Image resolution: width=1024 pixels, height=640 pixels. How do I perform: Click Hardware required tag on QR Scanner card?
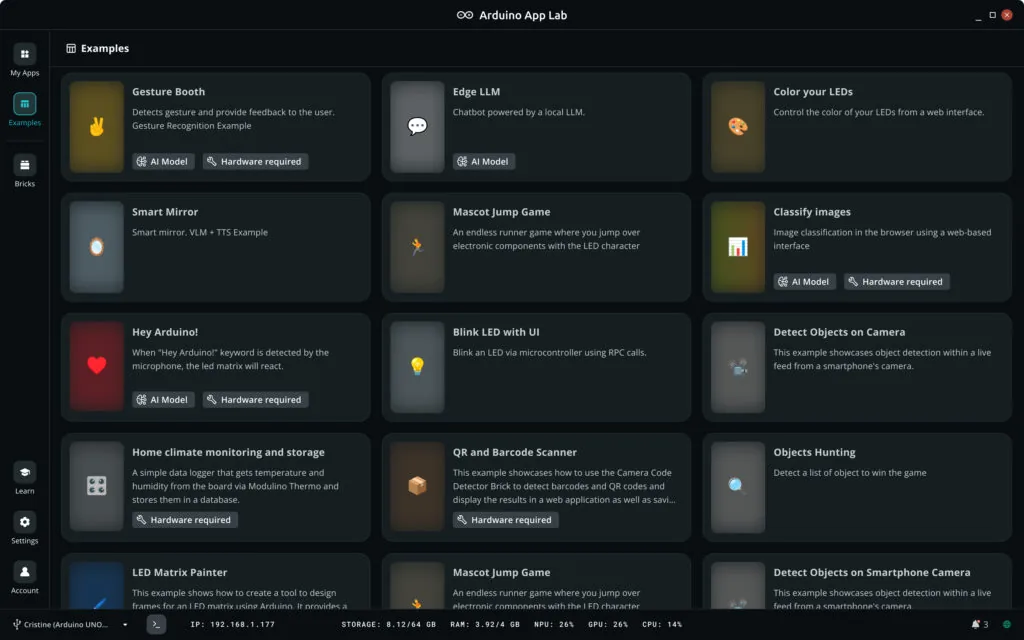click(505, 520)
